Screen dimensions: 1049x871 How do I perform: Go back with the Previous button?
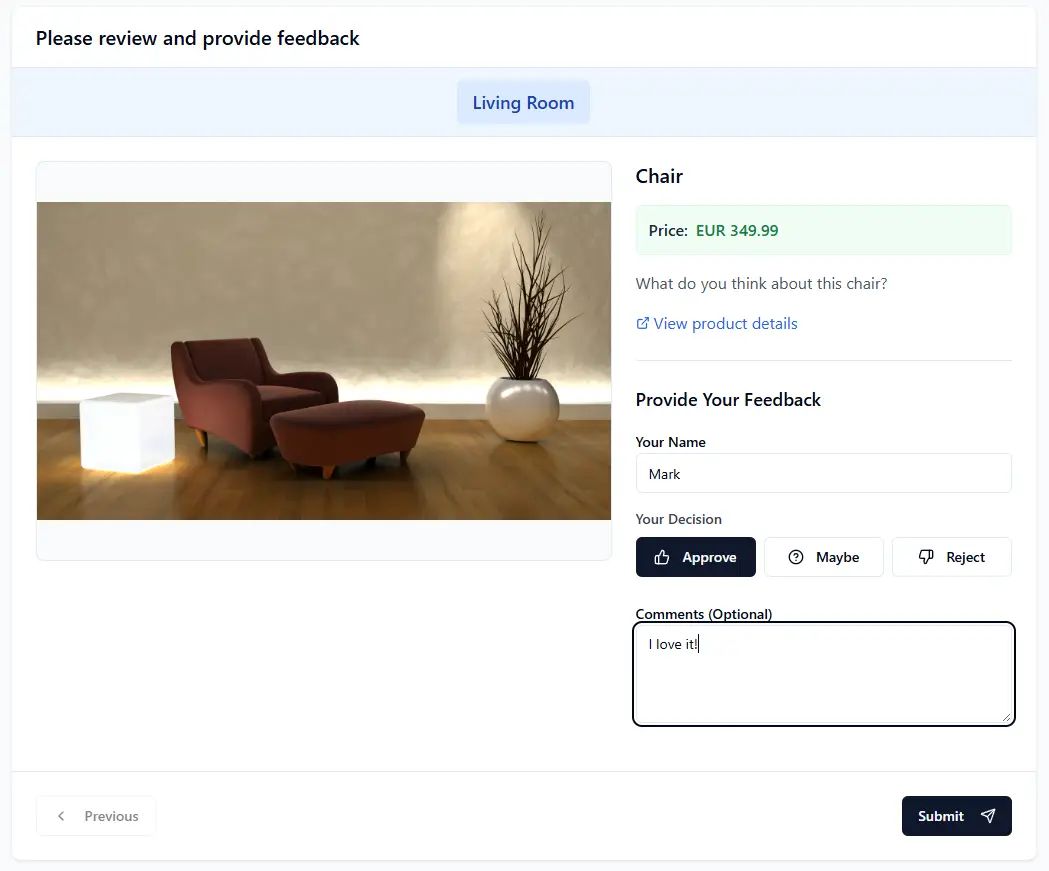click(x=96, y=816)
